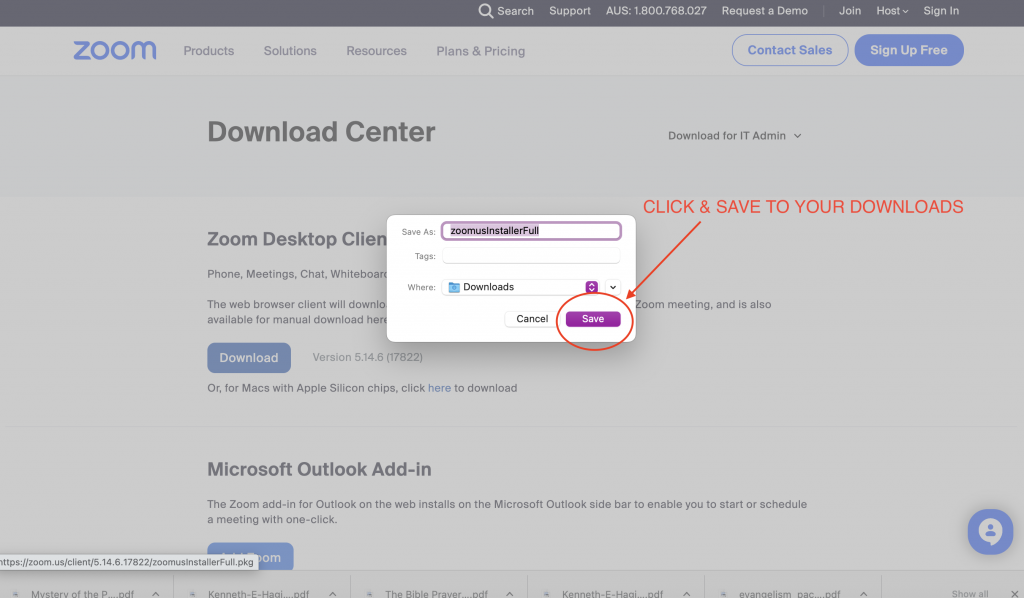Open the Zoom logo home link
This screenshot has width=1024, height=598.
pos(115,50)
